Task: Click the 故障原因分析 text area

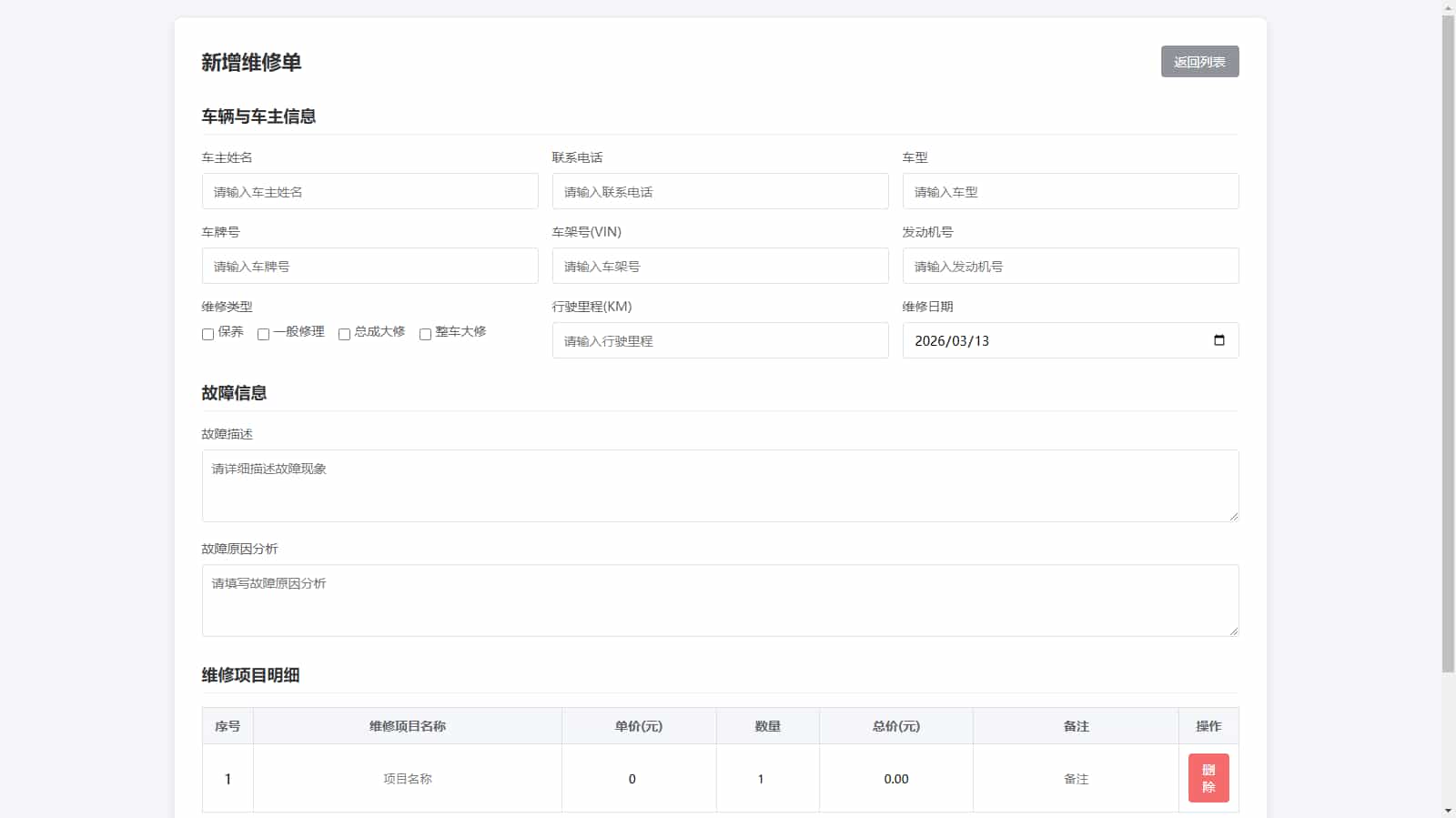Action: pos(720,601)
